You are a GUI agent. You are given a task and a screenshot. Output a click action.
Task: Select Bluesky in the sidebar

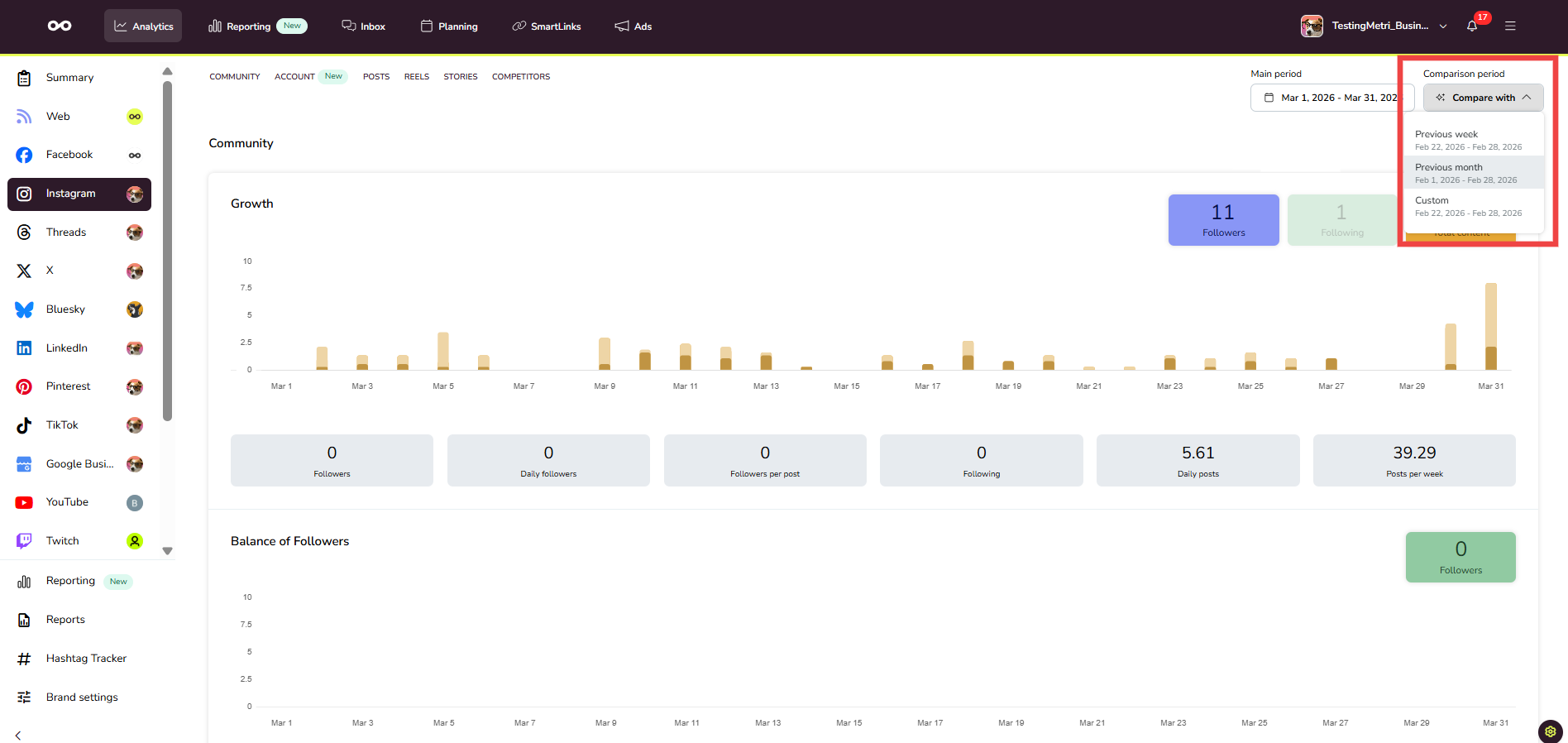coord(79,309)
